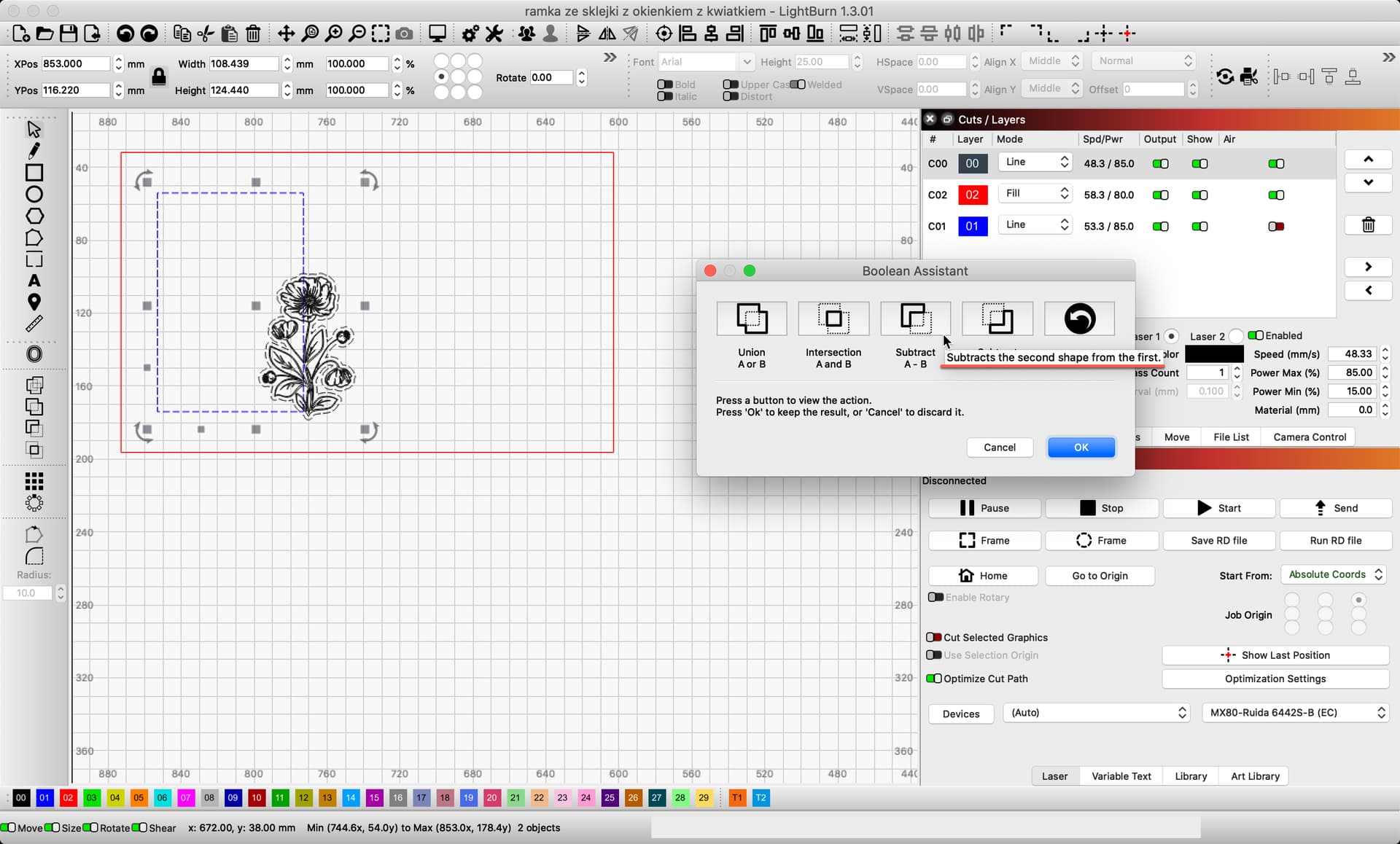
Task: Click the undo circular arrow in Boolean Assistant
Action: tap(1079, 319)
